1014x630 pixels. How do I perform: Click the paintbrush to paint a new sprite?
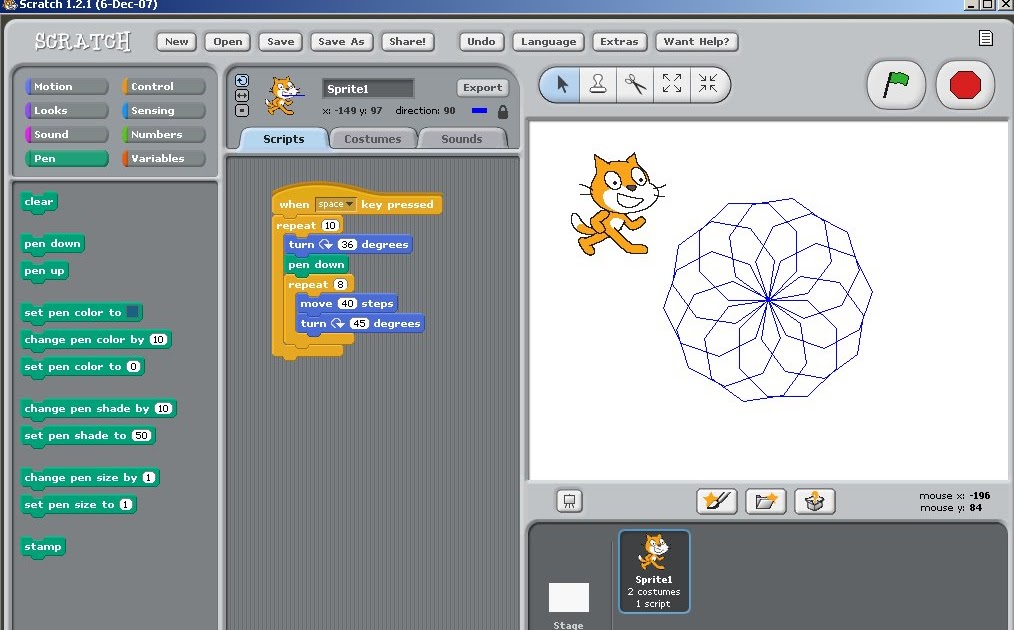point(716,501)
